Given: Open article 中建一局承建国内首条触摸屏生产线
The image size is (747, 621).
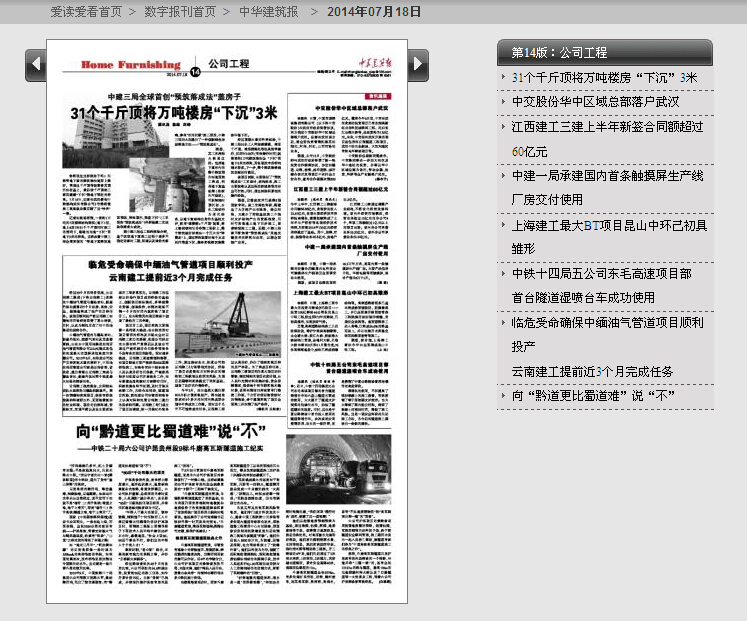Looking at the screenshot, I should (607, 175).
